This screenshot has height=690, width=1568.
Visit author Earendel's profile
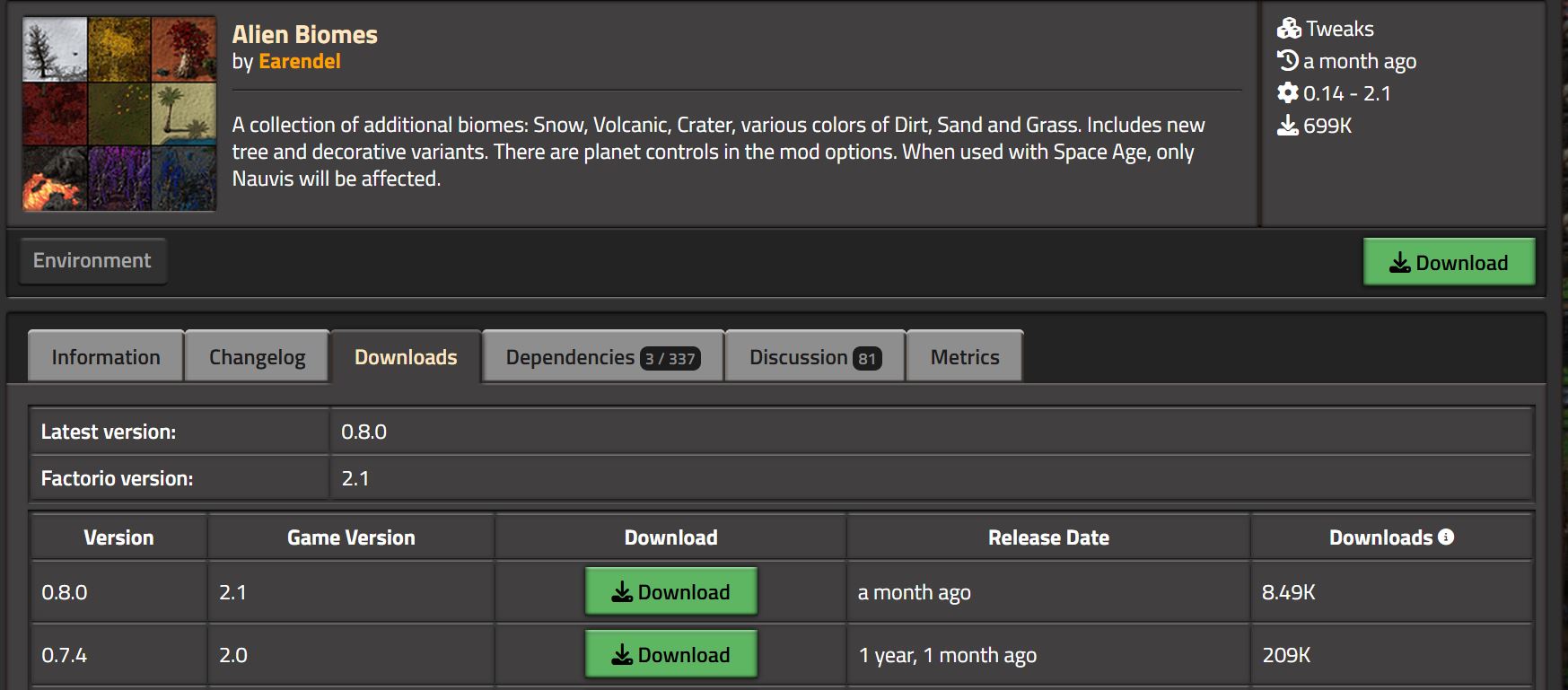(300, 61)
